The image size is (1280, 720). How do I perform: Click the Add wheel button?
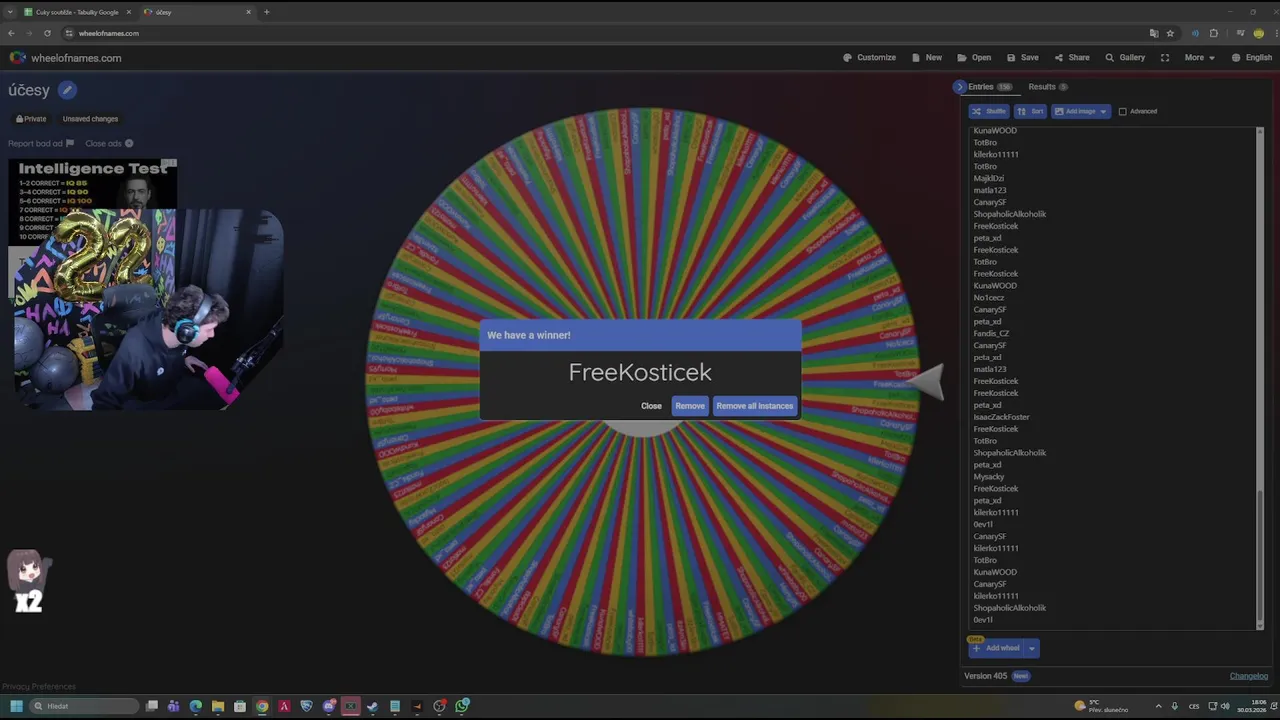click(996, 648)
